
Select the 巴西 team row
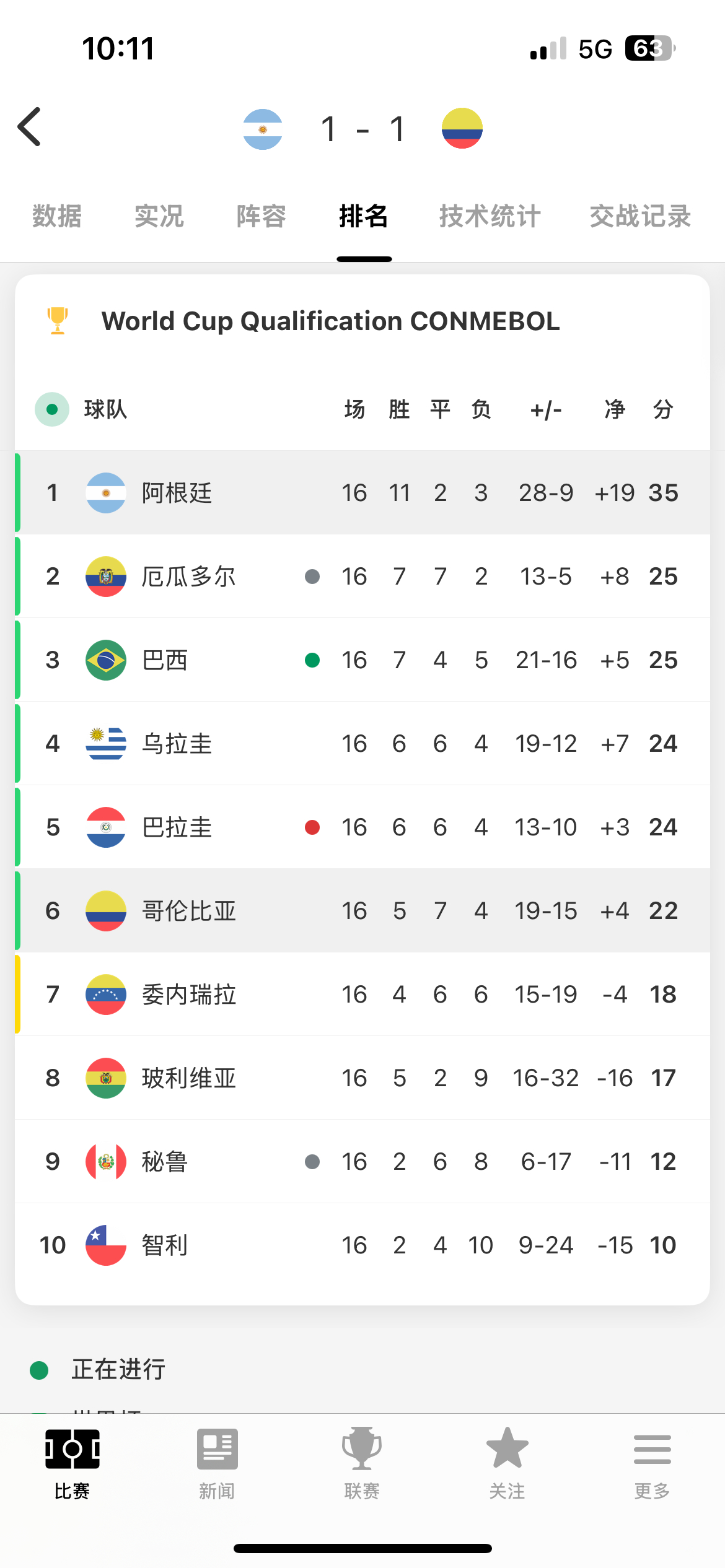click(362, 660)
